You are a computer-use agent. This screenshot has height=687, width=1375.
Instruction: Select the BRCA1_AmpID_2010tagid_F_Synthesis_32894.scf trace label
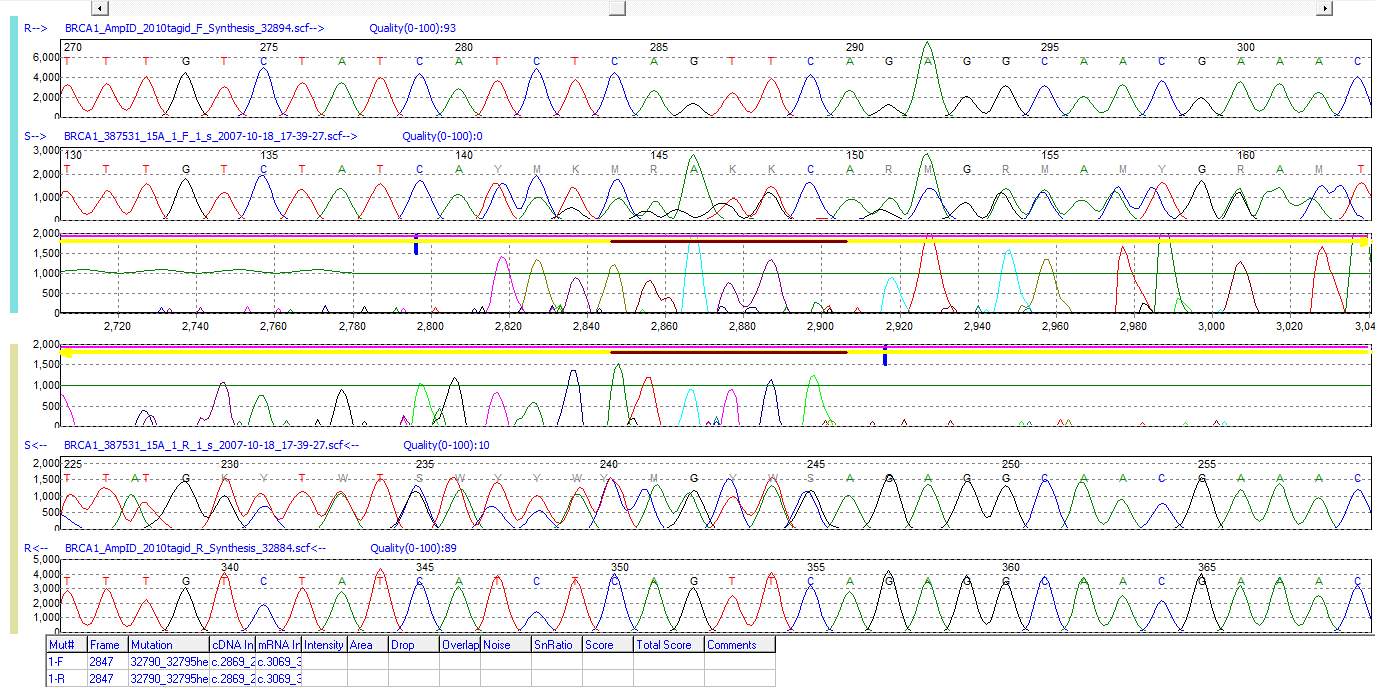[x=196, y=30]
